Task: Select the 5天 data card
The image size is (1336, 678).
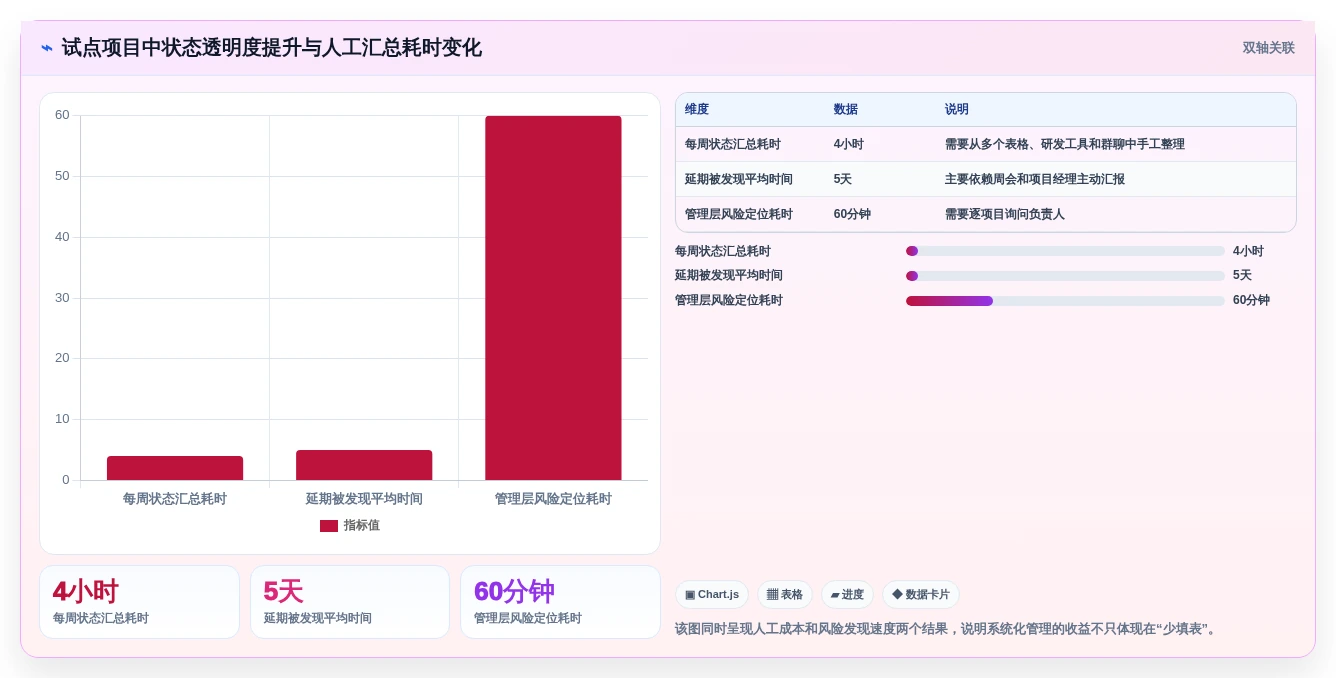Action: click(x=350, y=602)
